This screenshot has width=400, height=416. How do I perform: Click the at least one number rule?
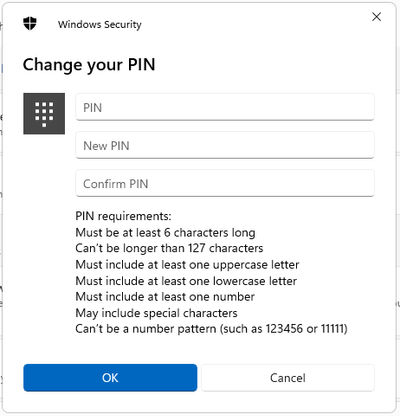pos(165,297)
